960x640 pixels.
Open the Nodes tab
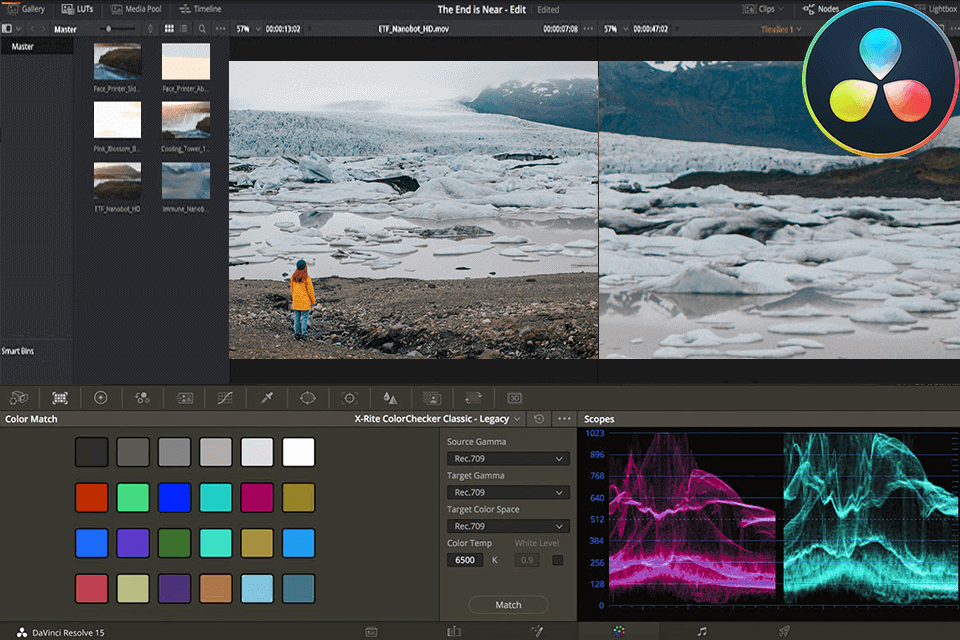coord(820,9)
